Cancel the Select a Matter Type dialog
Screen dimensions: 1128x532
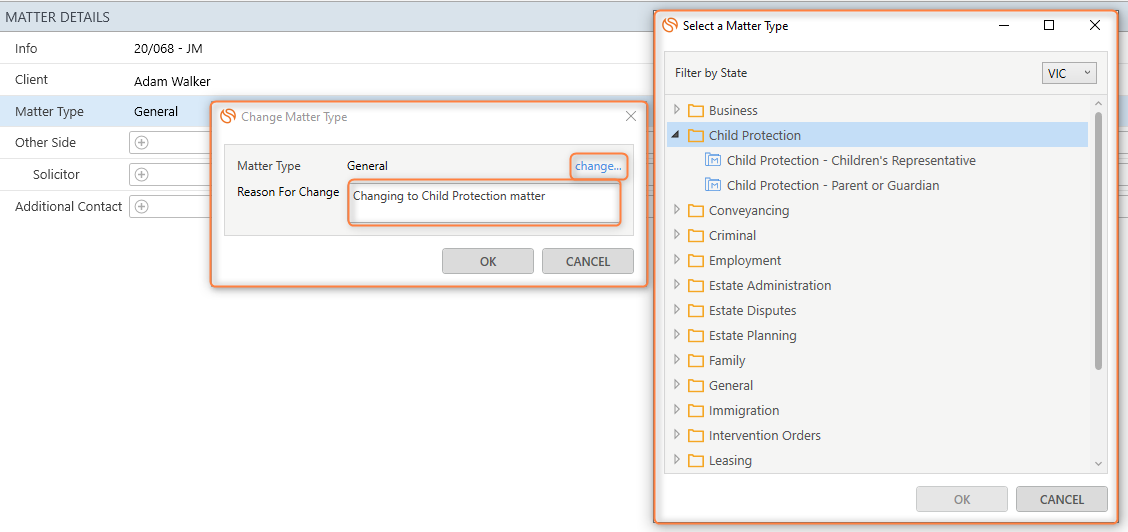coord(1061,499)
